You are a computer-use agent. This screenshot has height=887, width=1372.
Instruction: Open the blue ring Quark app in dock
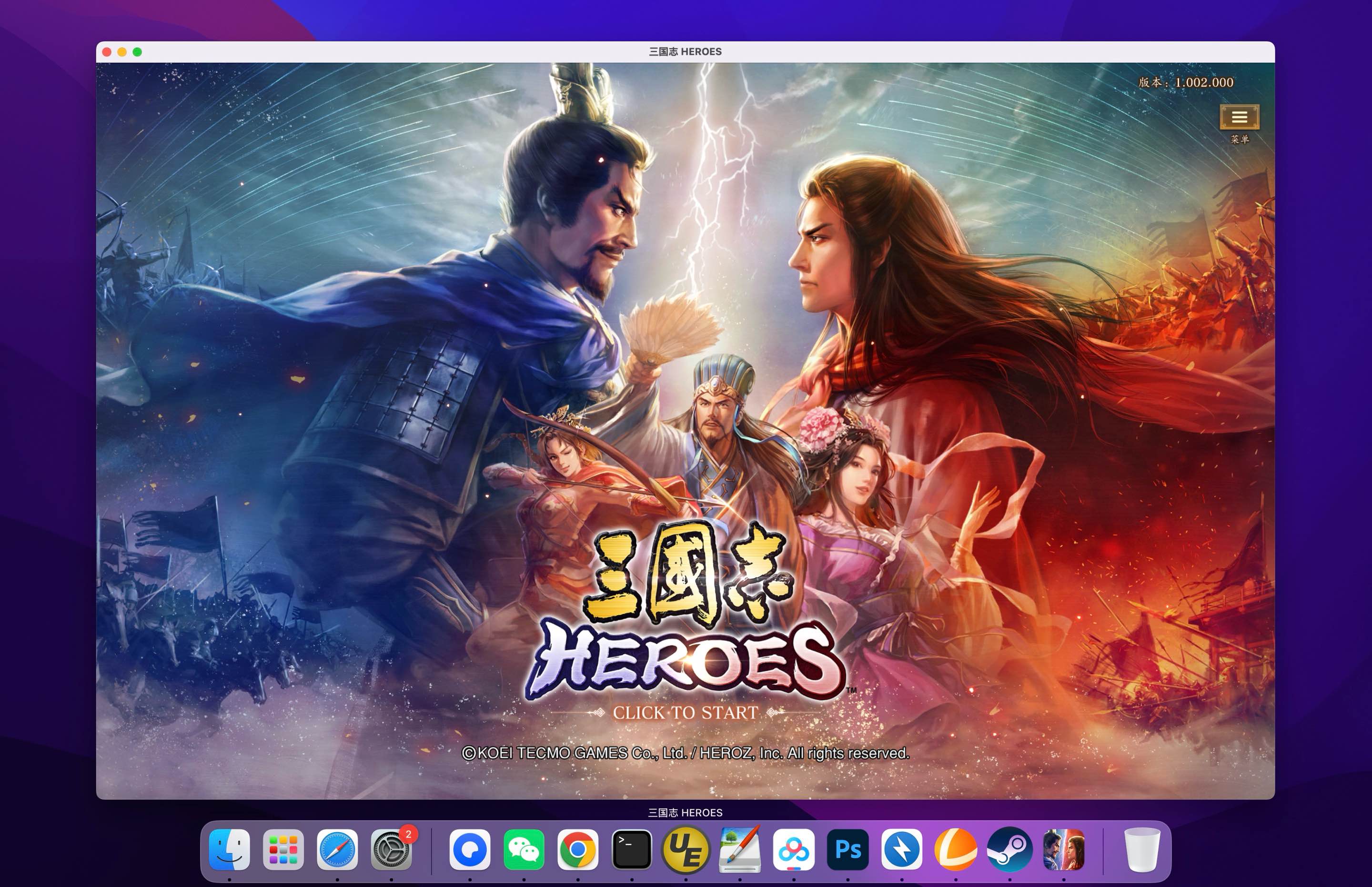(x=470, y=849)
